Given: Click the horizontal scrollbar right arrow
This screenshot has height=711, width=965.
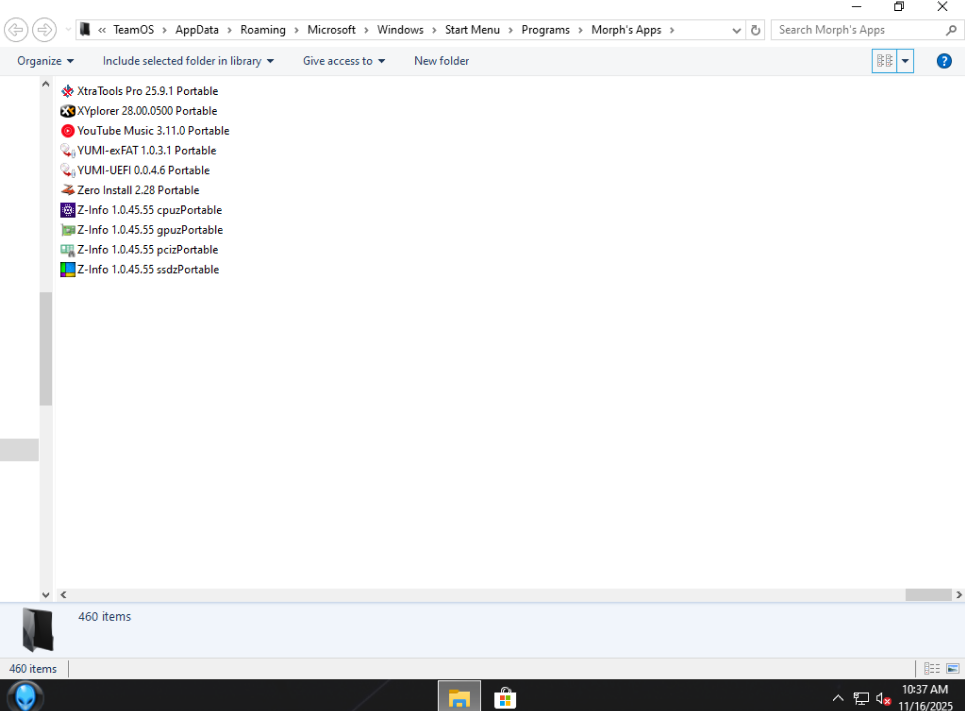Looking at the screenshot, I should [x=958, y=595].
